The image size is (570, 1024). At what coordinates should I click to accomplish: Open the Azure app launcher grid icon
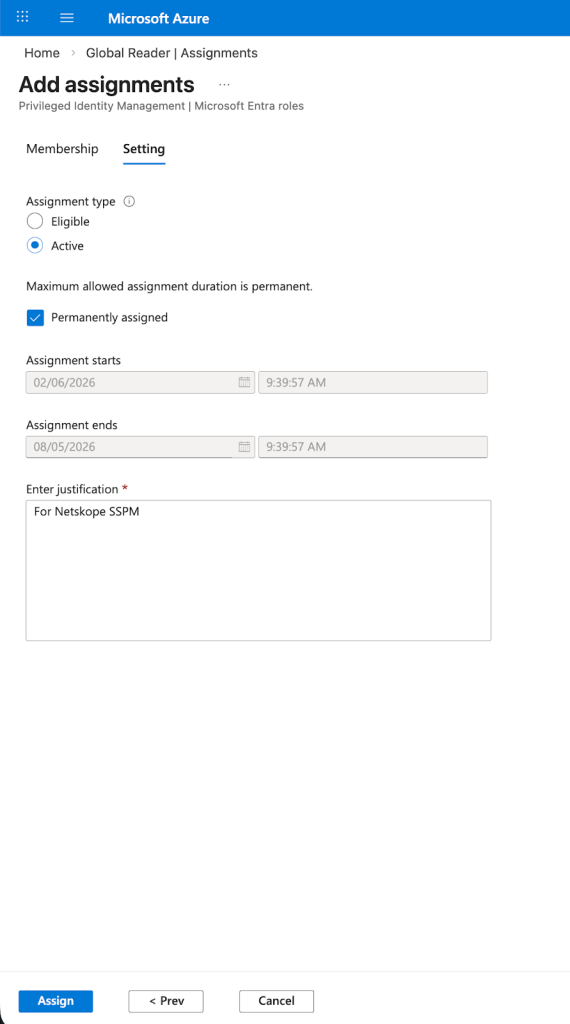pos(22,18)
